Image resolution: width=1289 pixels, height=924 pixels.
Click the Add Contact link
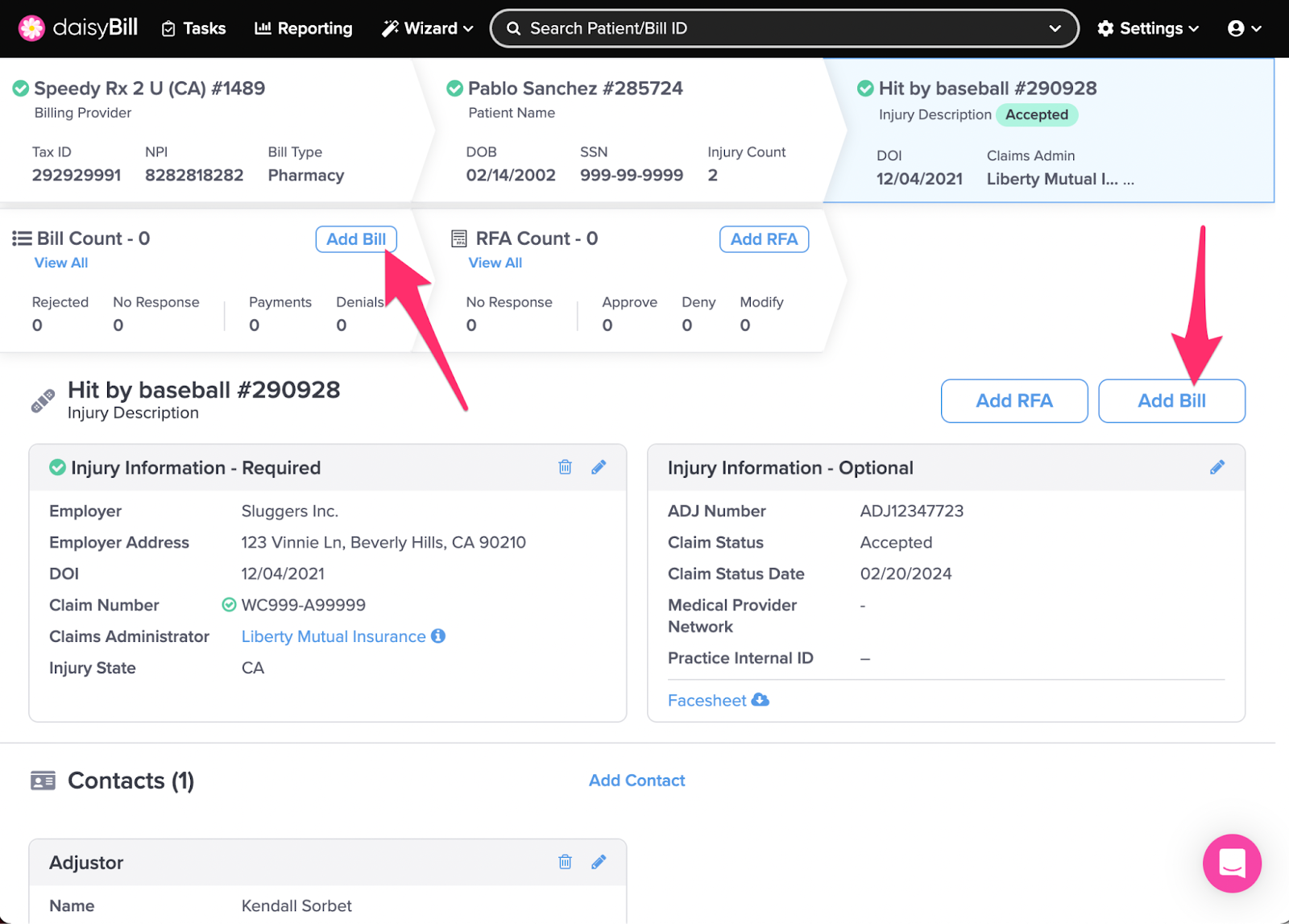click(636, 780)
